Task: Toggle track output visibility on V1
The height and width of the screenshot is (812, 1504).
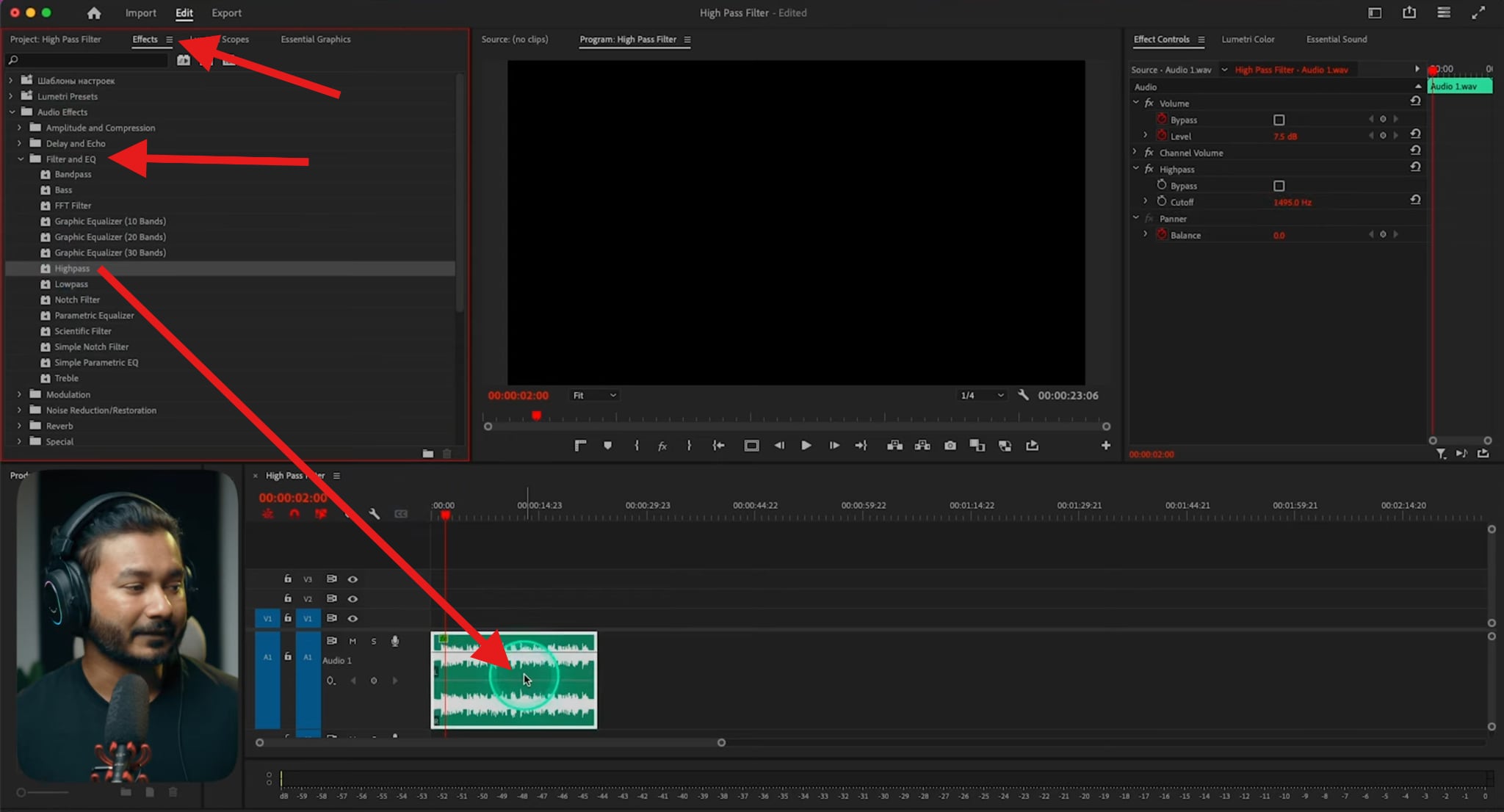Action: [352, 618]
